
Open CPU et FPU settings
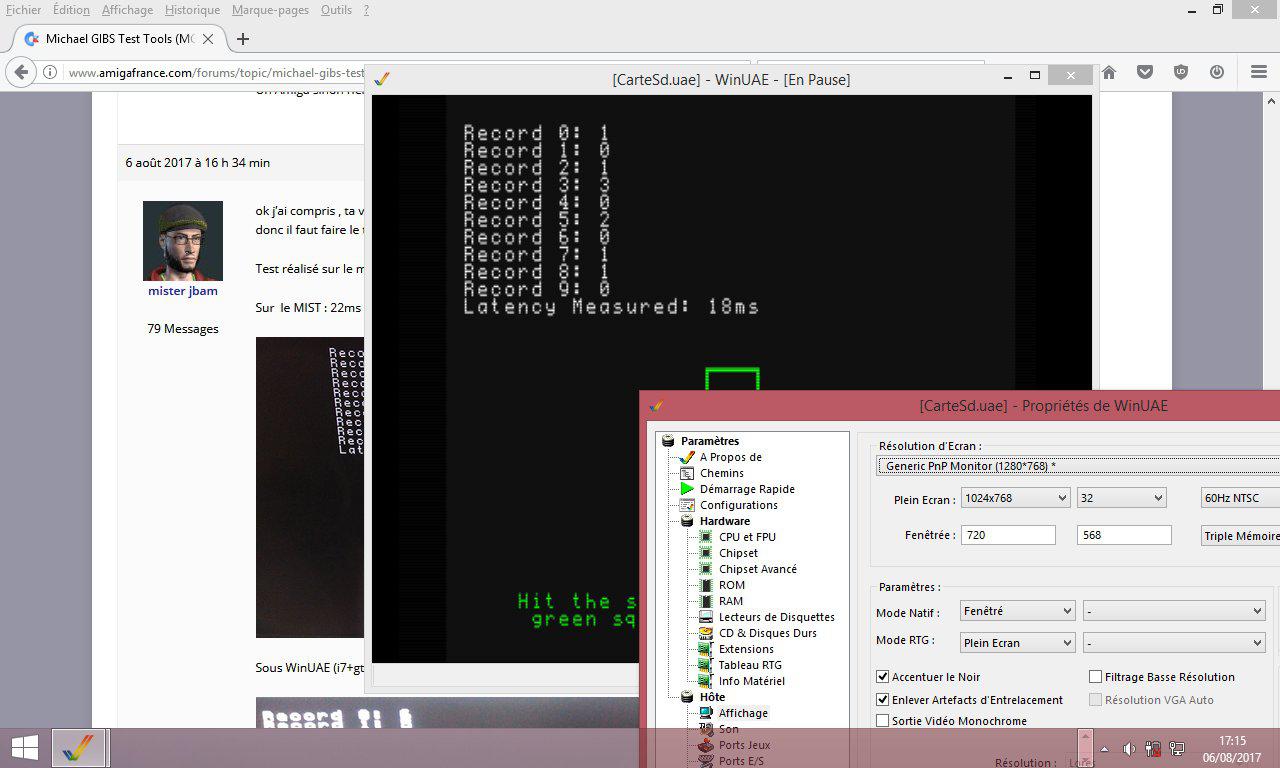[747, 537]
